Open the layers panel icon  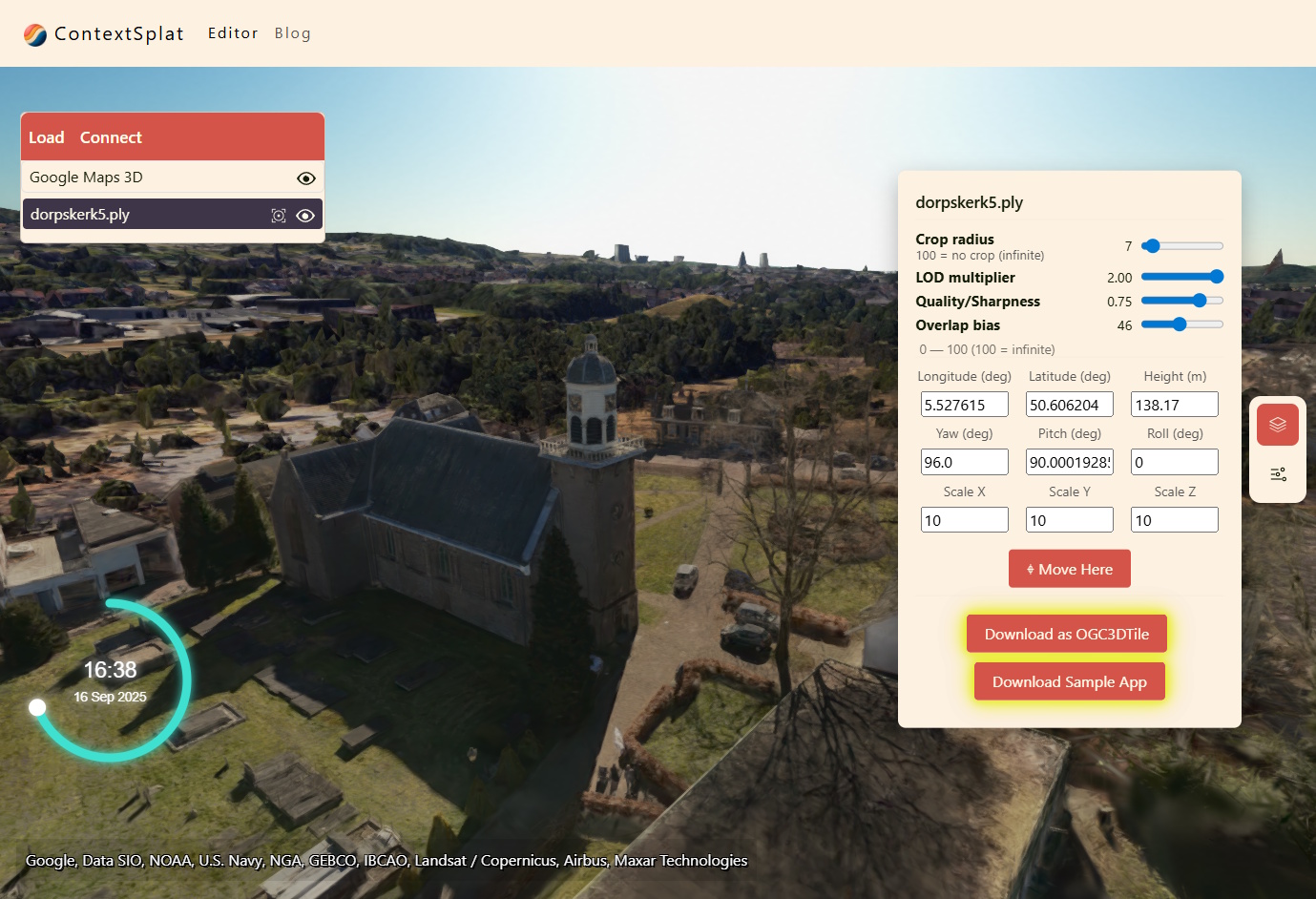(x=1277, y=425)
